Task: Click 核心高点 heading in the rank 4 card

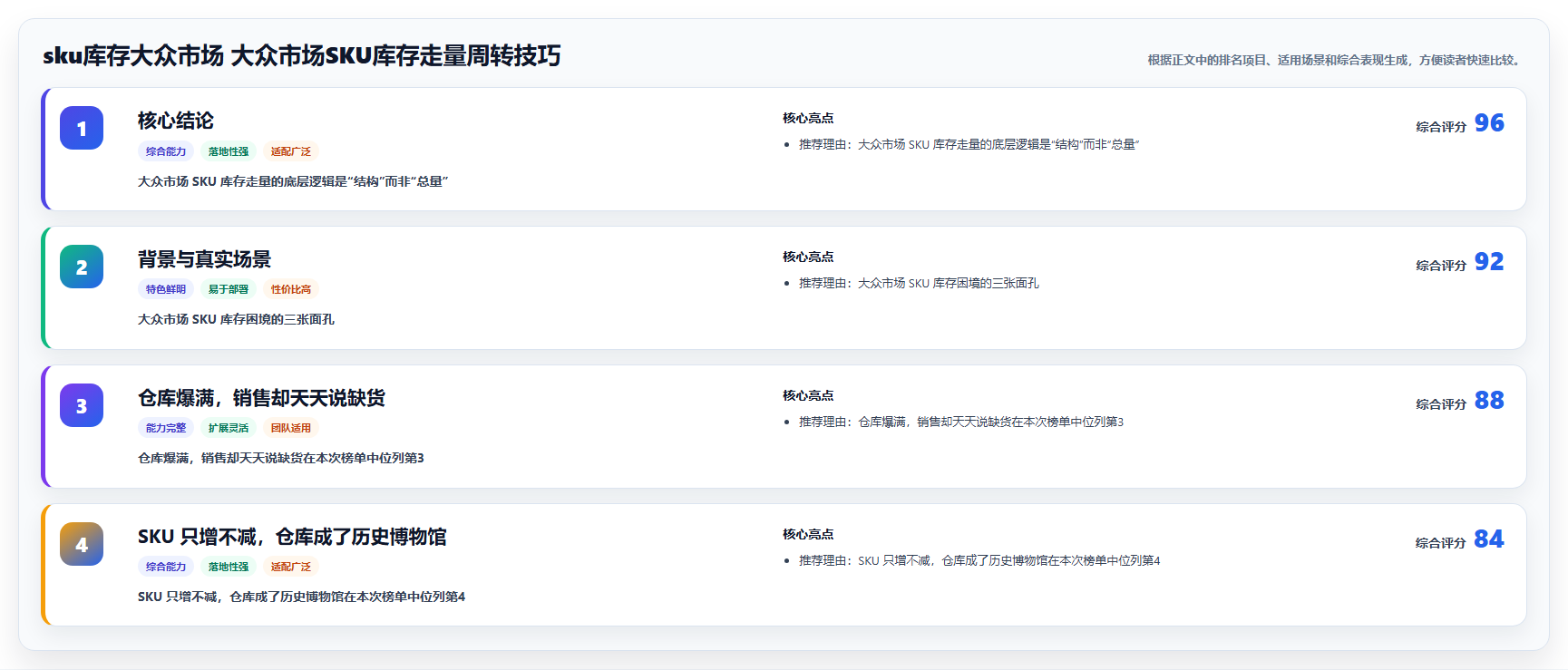Action: (x=808, y=534)
